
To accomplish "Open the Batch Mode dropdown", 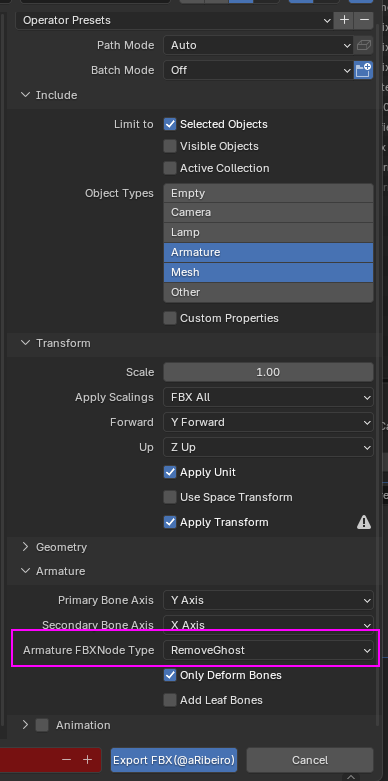I will 258,70.
